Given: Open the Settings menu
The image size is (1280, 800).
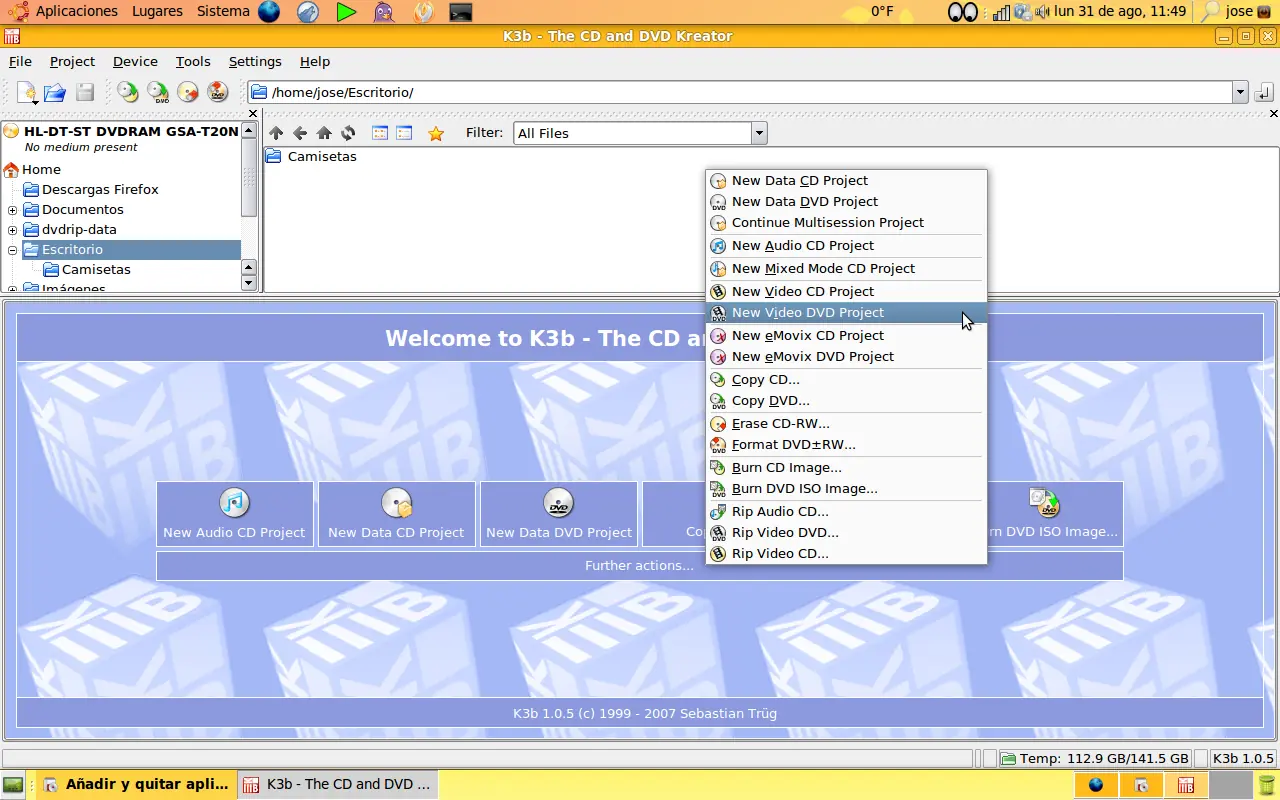Looking at the screenshot, I should click(255, 62).
